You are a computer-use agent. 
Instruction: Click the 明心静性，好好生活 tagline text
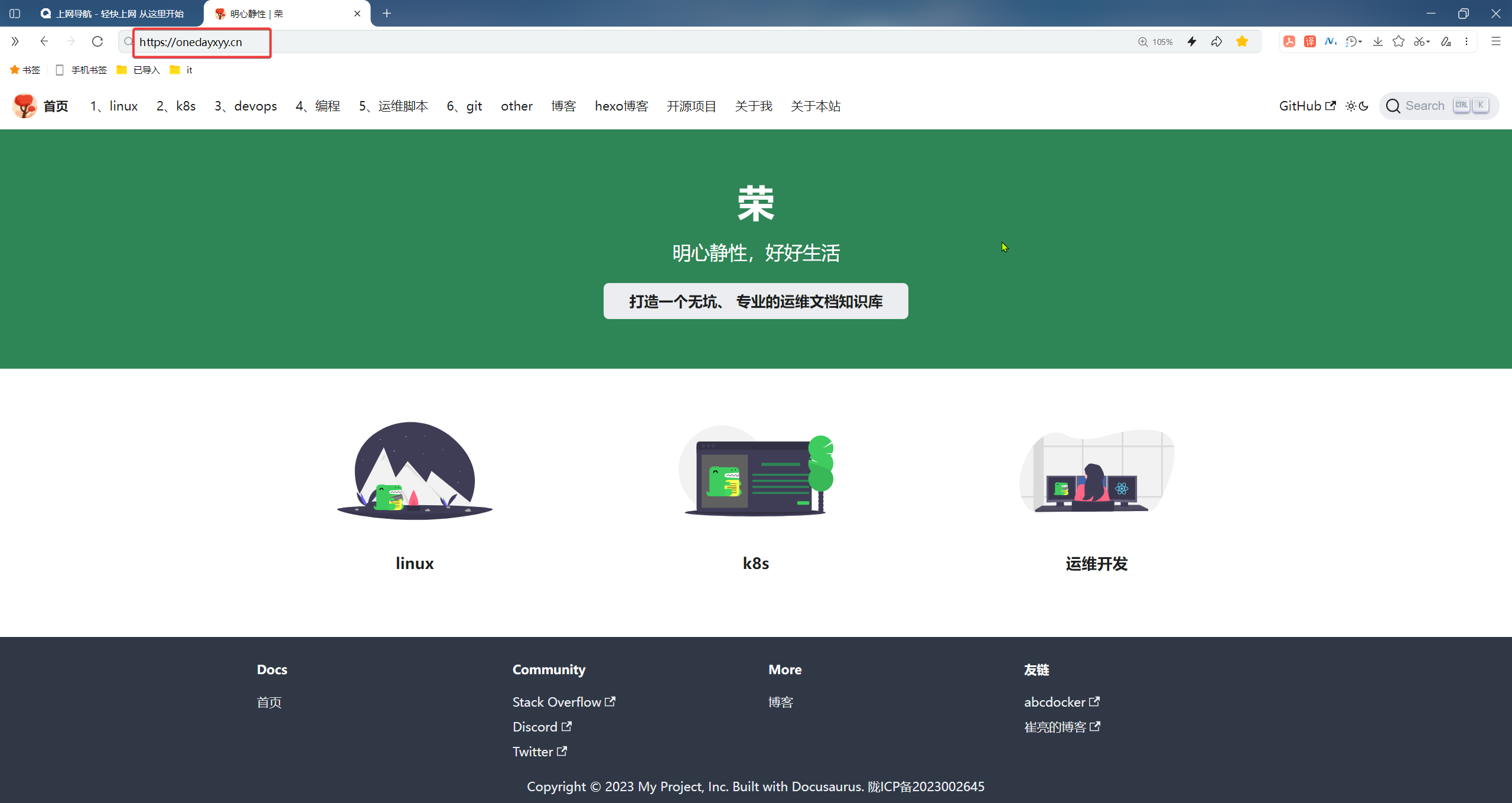[756, 253]
